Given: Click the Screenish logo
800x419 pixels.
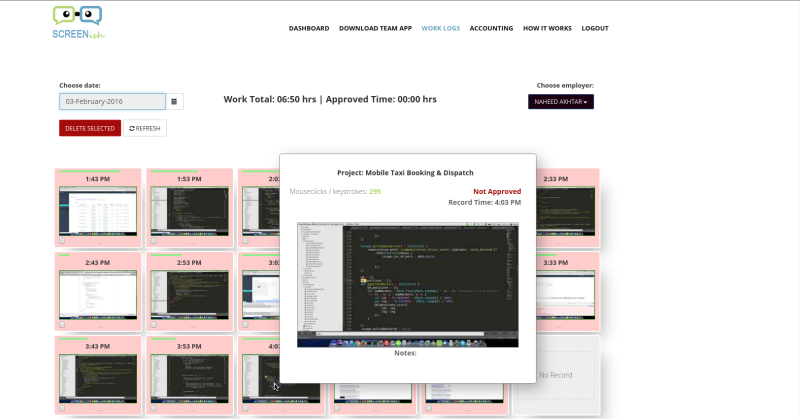Looking at the screenshot, I should (79, 22).
